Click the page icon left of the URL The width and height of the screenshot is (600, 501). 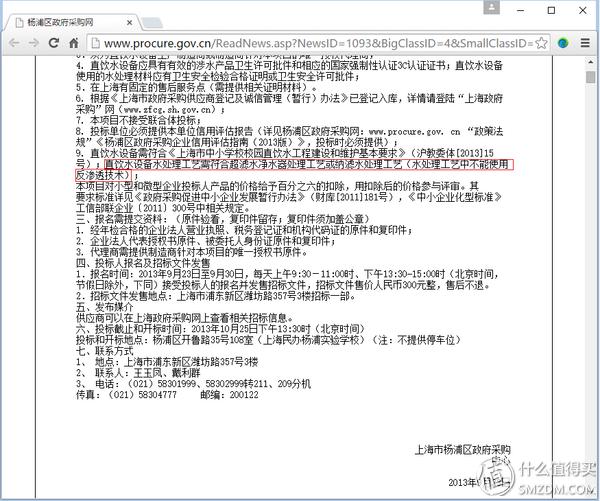pyautogui.click(x=94, y=43)
